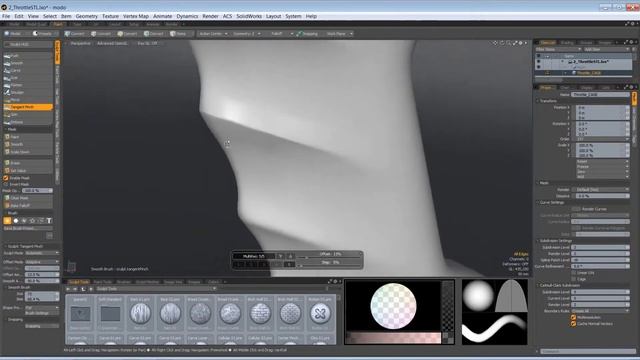Open the Button brush preset thumbnail

click(x=320, y=313)
